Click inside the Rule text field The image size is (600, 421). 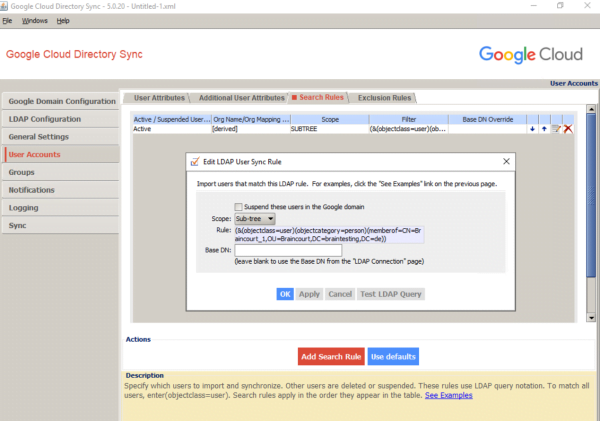click(x=329, y=234)
